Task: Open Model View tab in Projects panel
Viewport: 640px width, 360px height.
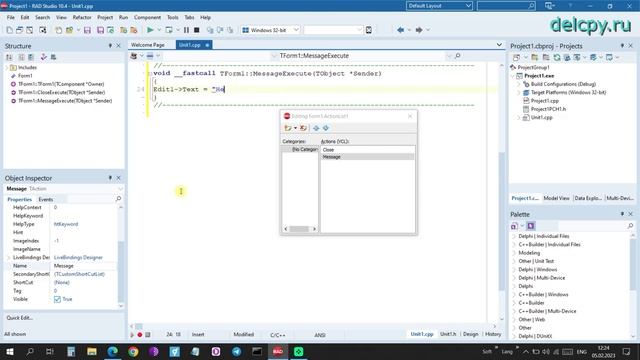Action: pyautogui.click(x=556, y=198)
